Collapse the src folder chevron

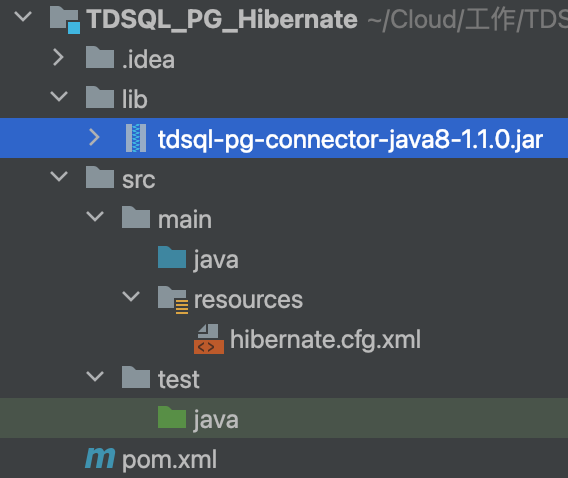coord(59,176)
